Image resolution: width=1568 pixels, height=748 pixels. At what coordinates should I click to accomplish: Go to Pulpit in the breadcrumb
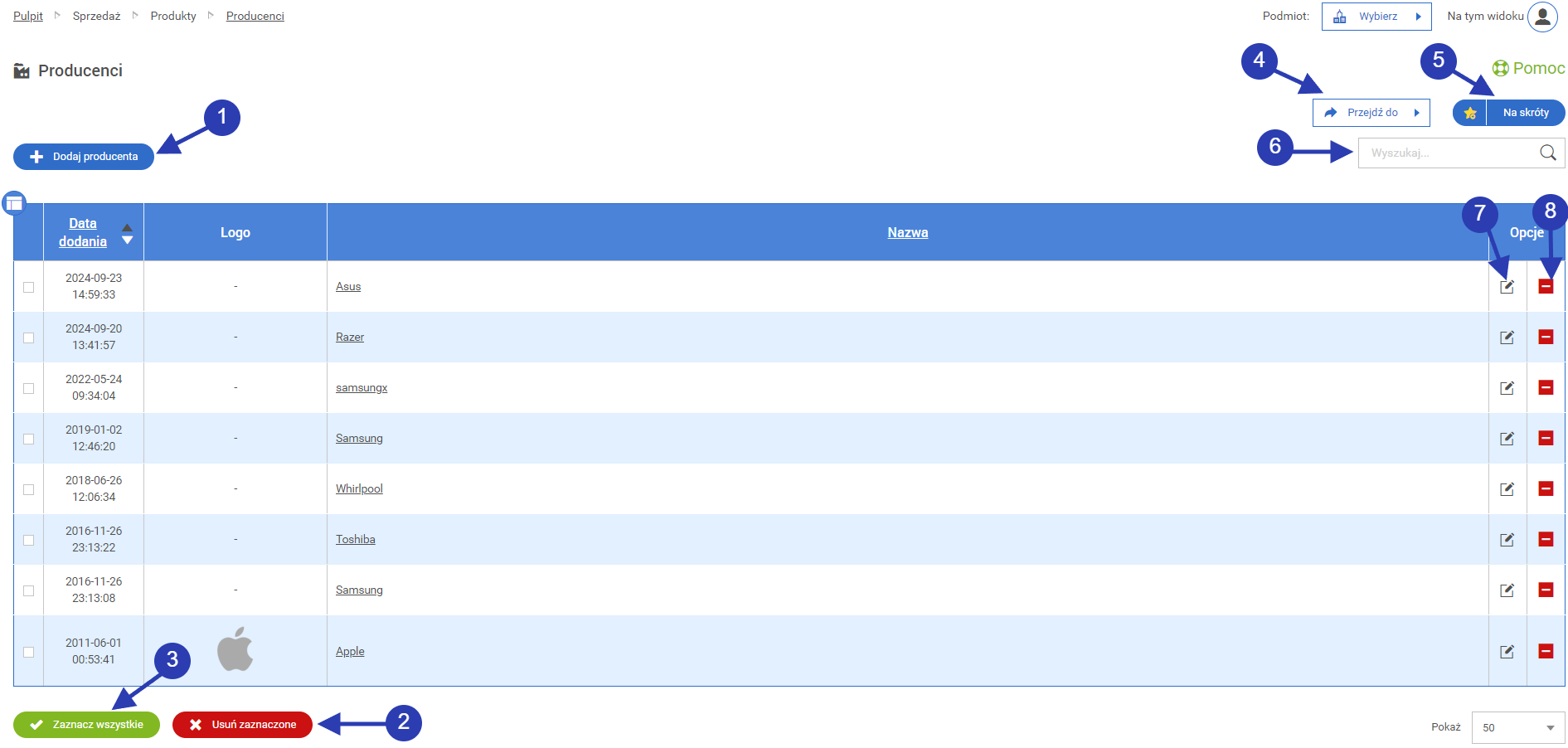28,16
